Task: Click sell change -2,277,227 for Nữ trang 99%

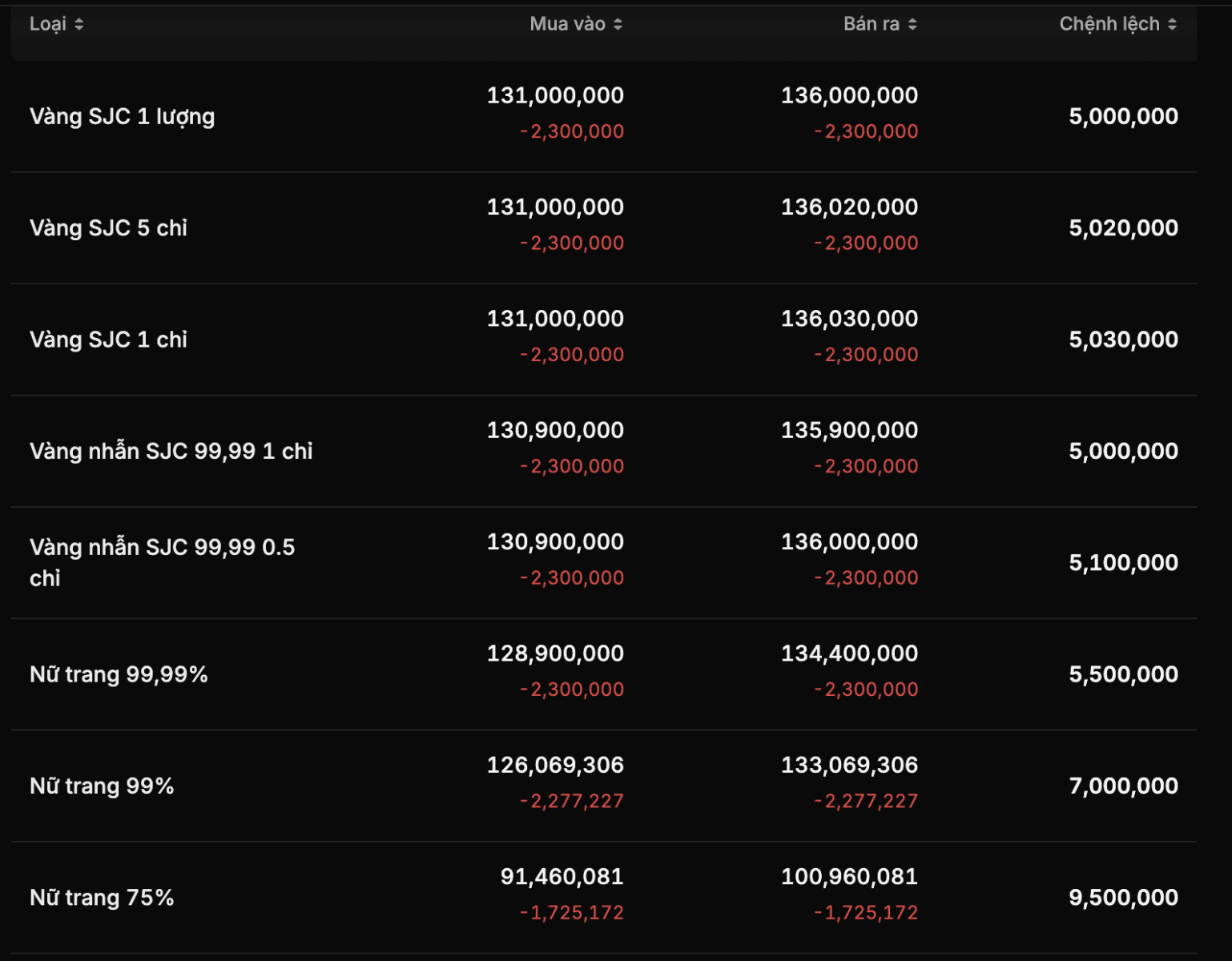Action: (x=867, y=801)
